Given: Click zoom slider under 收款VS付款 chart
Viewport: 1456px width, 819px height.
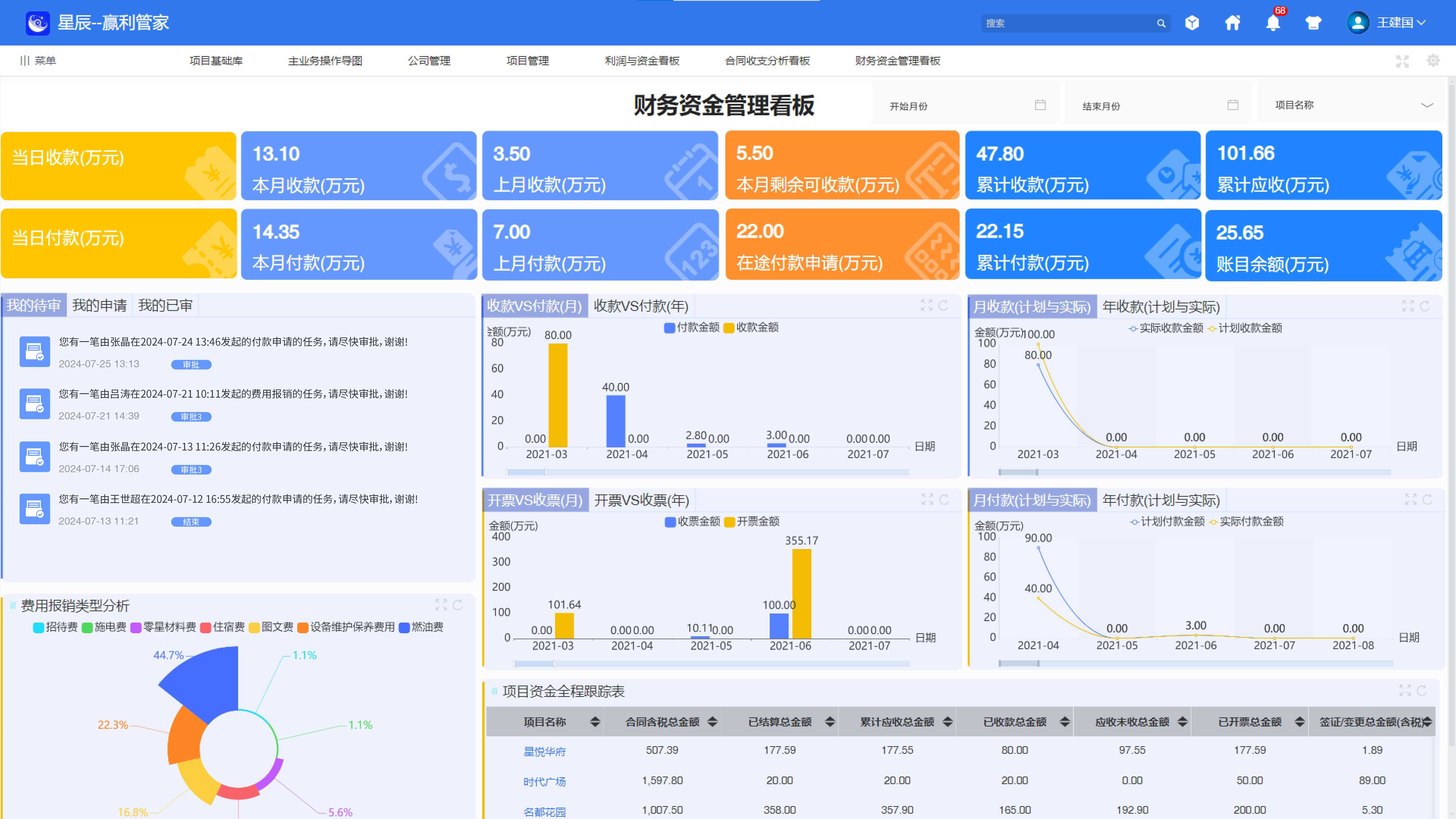Looking at the screenshot, I should (708, 471).
